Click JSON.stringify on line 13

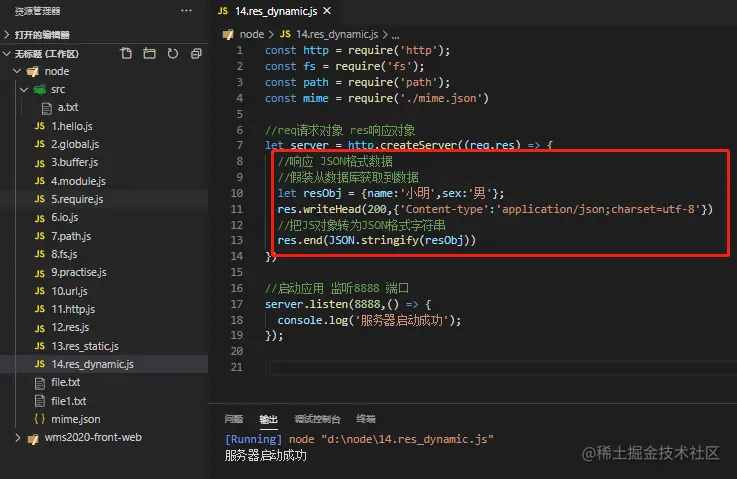coord(374,240)
